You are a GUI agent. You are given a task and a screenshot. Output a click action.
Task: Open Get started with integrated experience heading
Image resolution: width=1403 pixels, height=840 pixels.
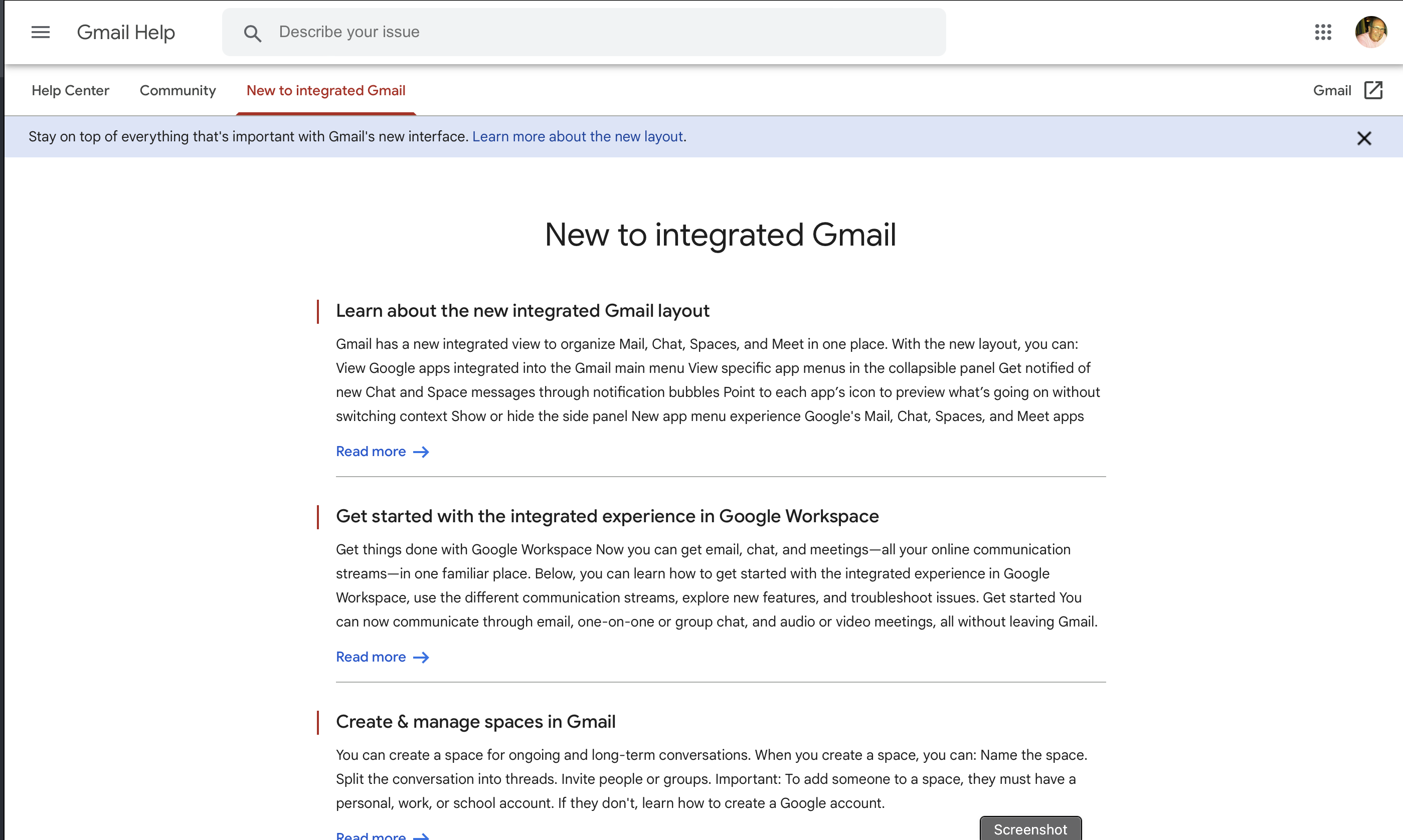(x=607, y=516)
